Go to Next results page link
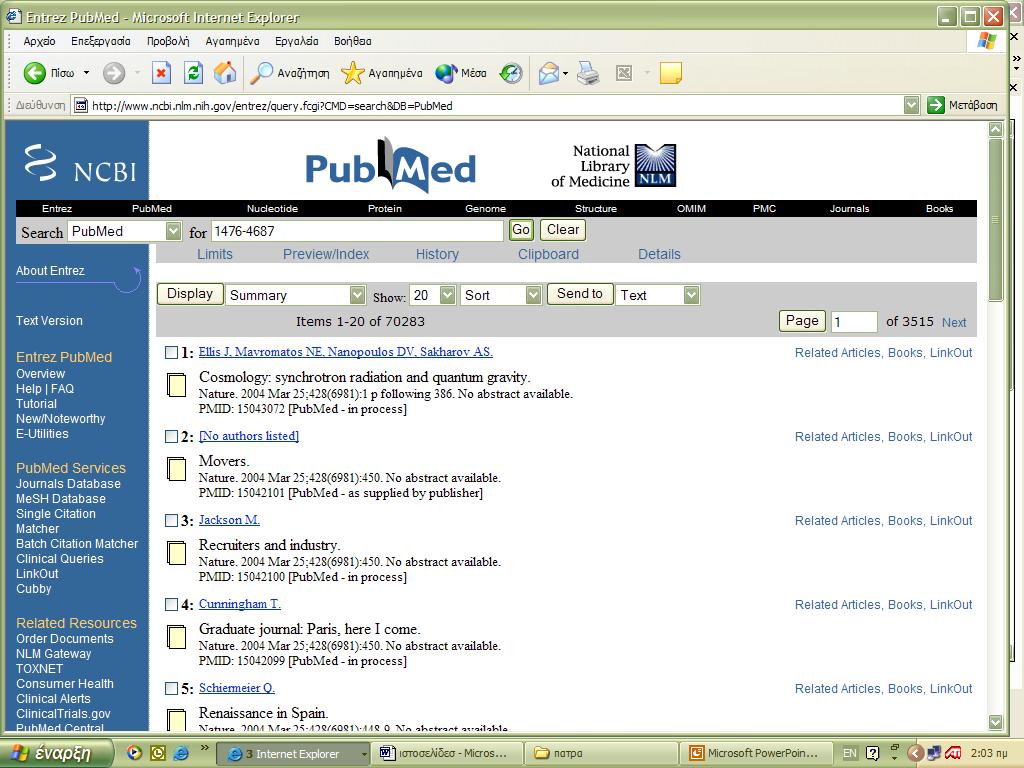1024x768 pixels. coord(954,322)
